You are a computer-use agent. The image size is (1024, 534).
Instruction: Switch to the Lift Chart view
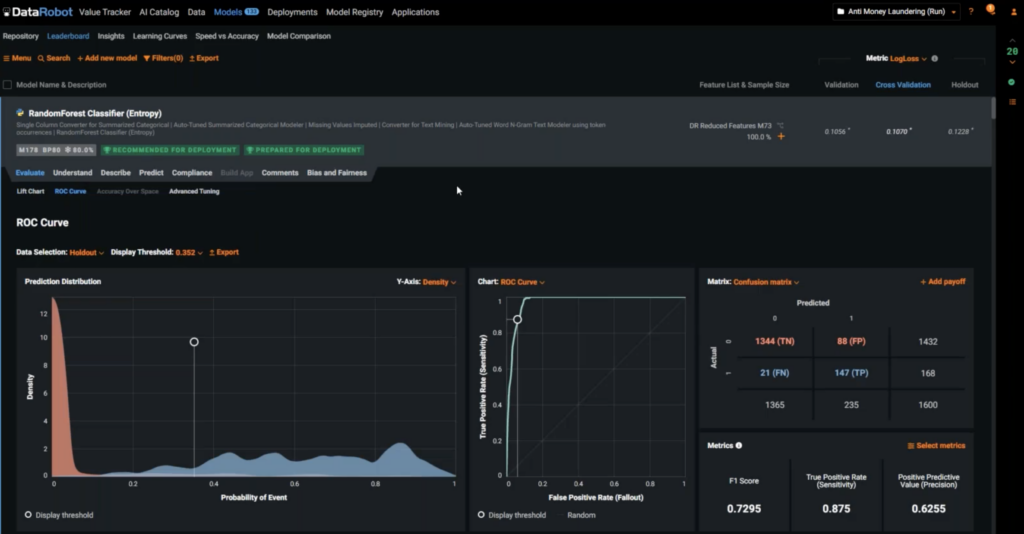pyautogui.click(x=30, y=191)
